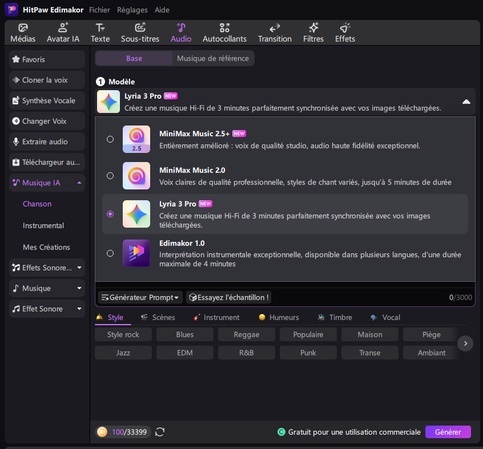Open Mes Créations
Viewport: 483px width, 449px height.
(x=46, y=247)
